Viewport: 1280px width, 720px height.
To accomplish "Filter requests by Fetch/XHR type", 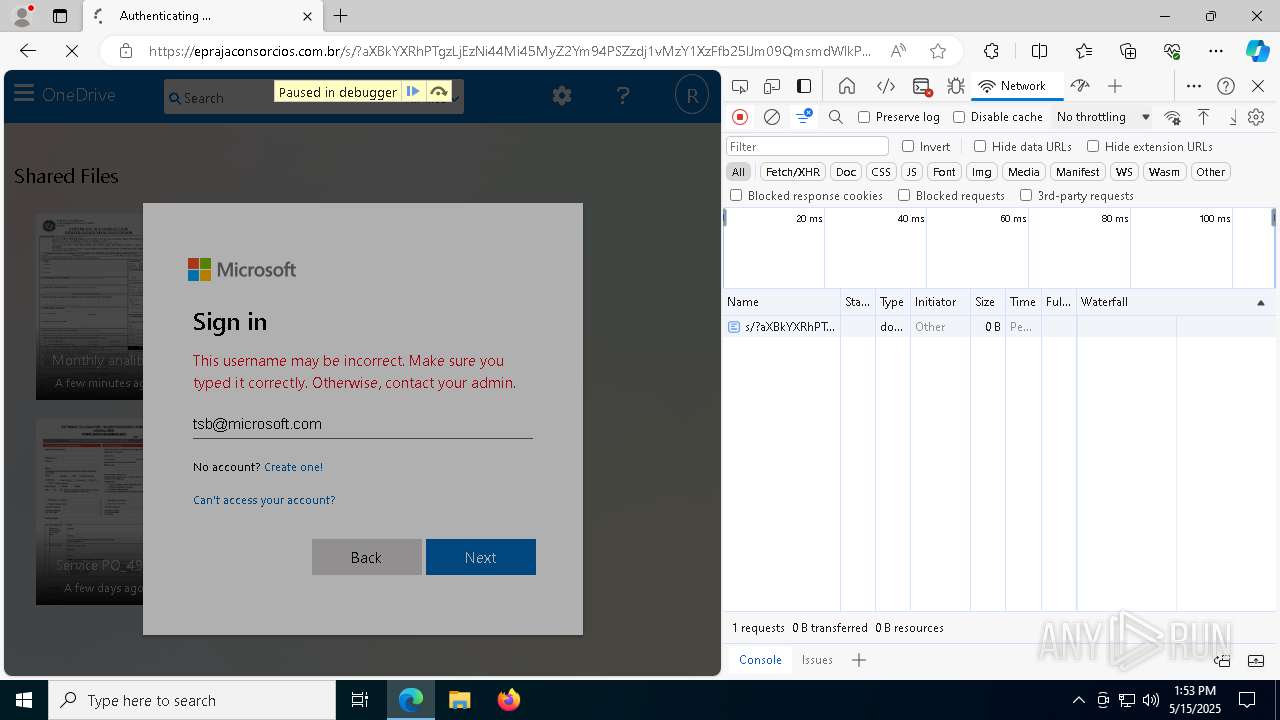I will pos(793,172).
